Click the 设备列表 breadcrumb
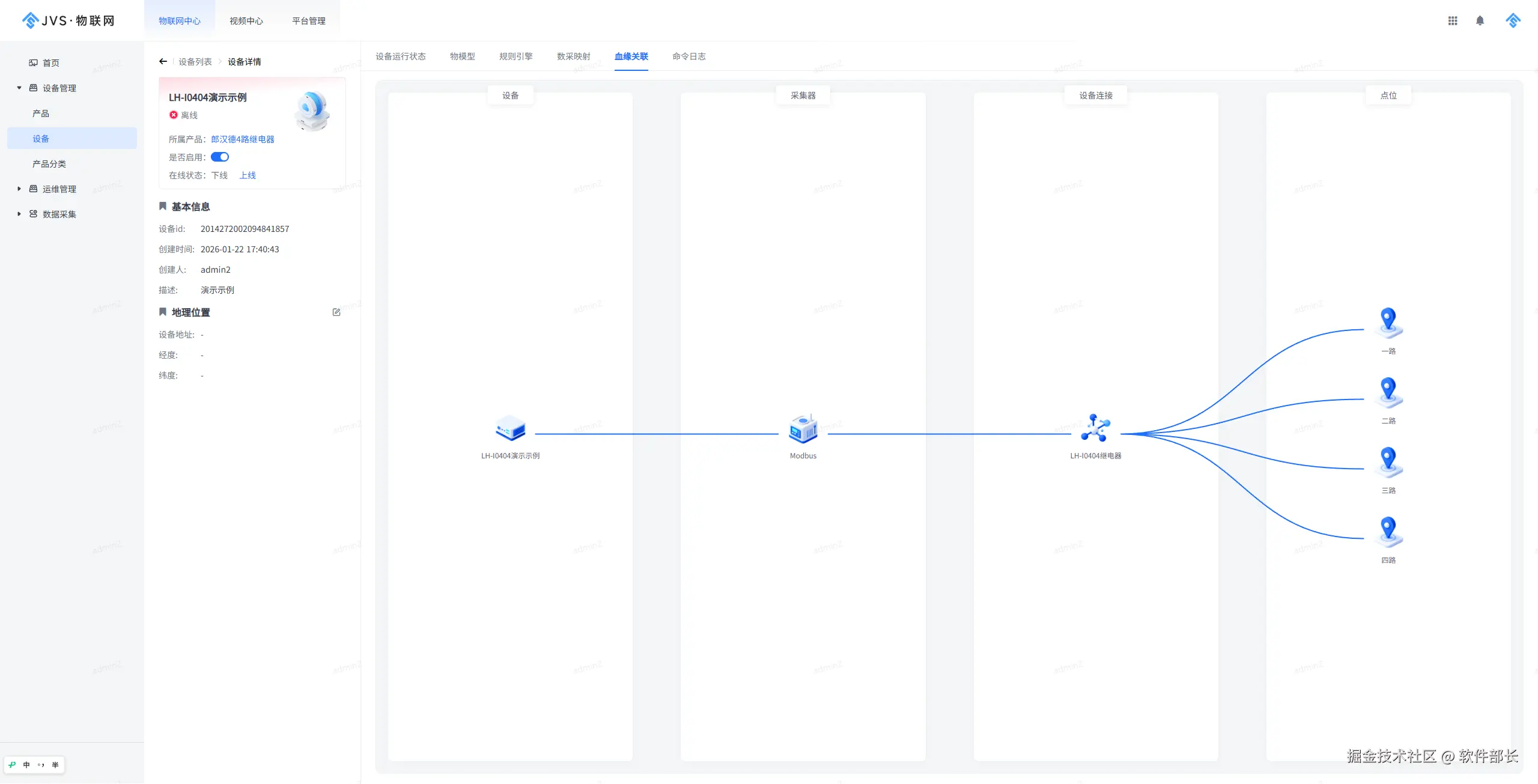This screenshot has height=784, width=1538. click(x=195, y=62)
